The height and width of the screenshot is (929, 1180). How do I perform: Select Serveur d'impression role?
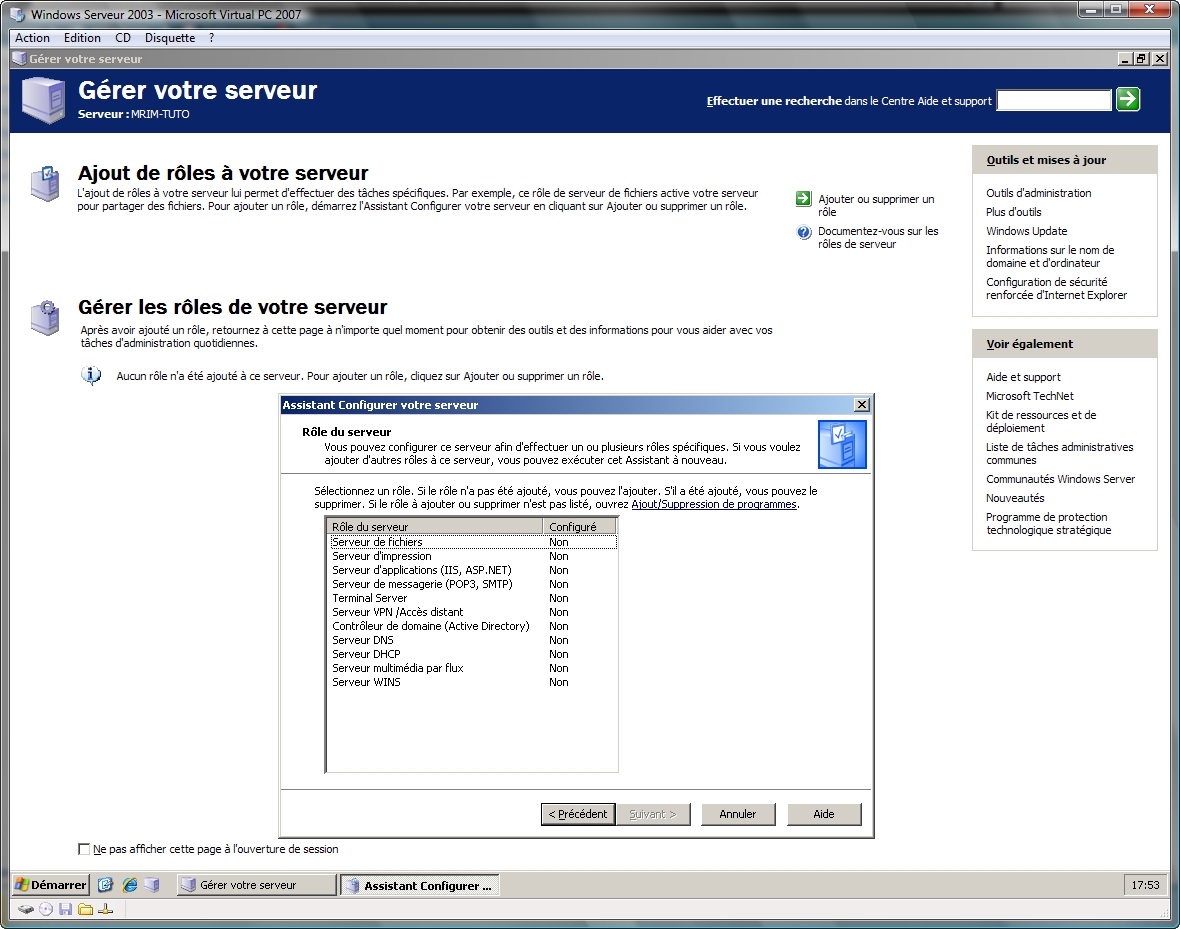473,556
